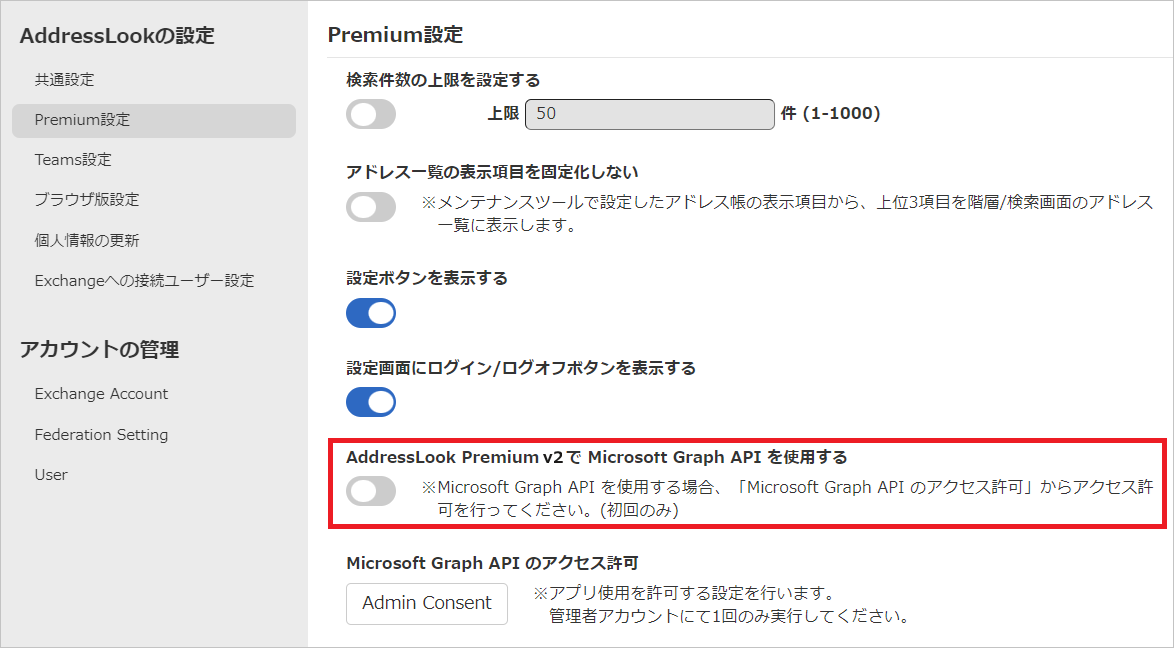Open 共通設定 in the sidebar
1174x648 pixels.
click(x=64, y=79)
